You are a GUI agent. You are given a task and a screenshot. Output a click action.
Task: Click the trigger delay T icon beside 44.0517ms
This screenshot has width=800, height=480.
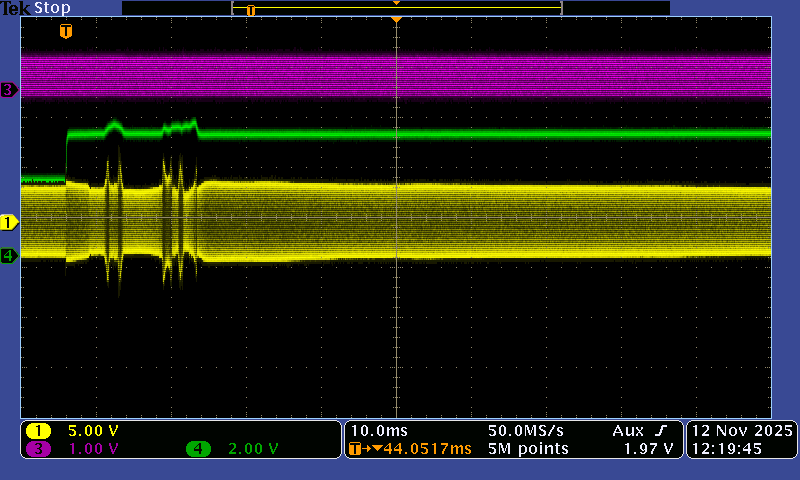357,449
